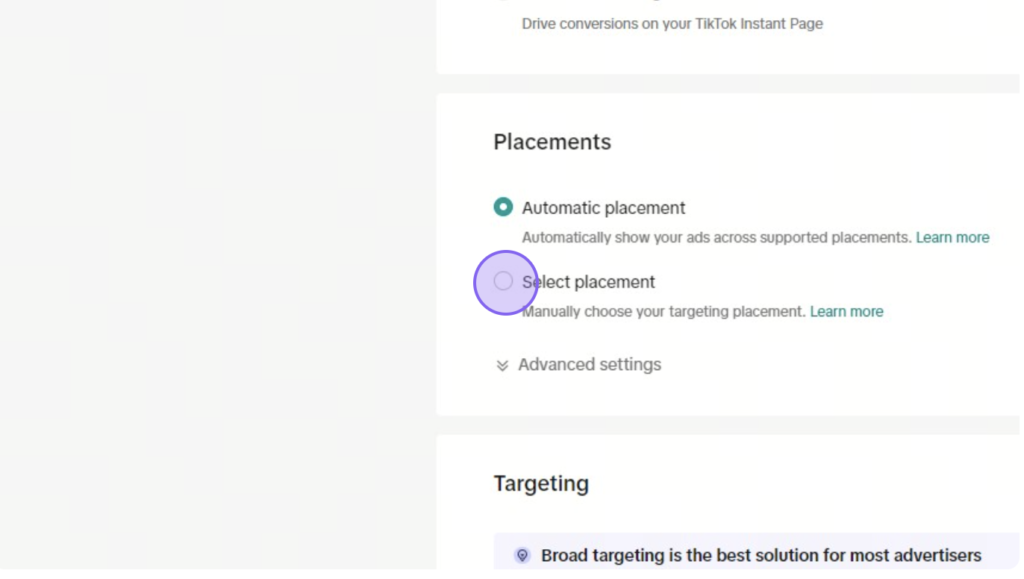Click the double-chevron icon beside Advanced settings

[502, 366]
